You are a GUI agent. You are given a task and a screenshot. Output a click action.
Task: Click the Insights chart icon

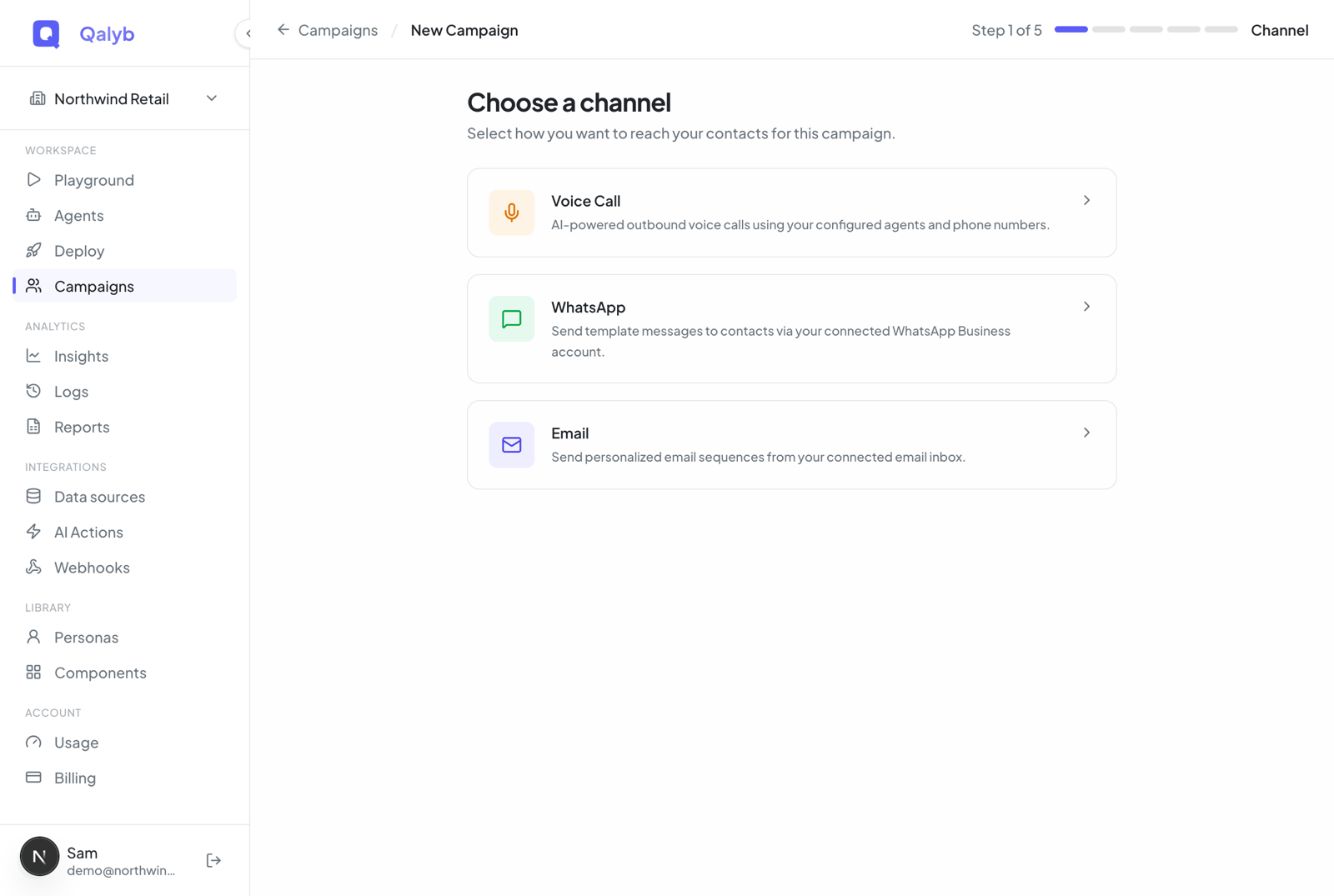[x=33, y=356]
